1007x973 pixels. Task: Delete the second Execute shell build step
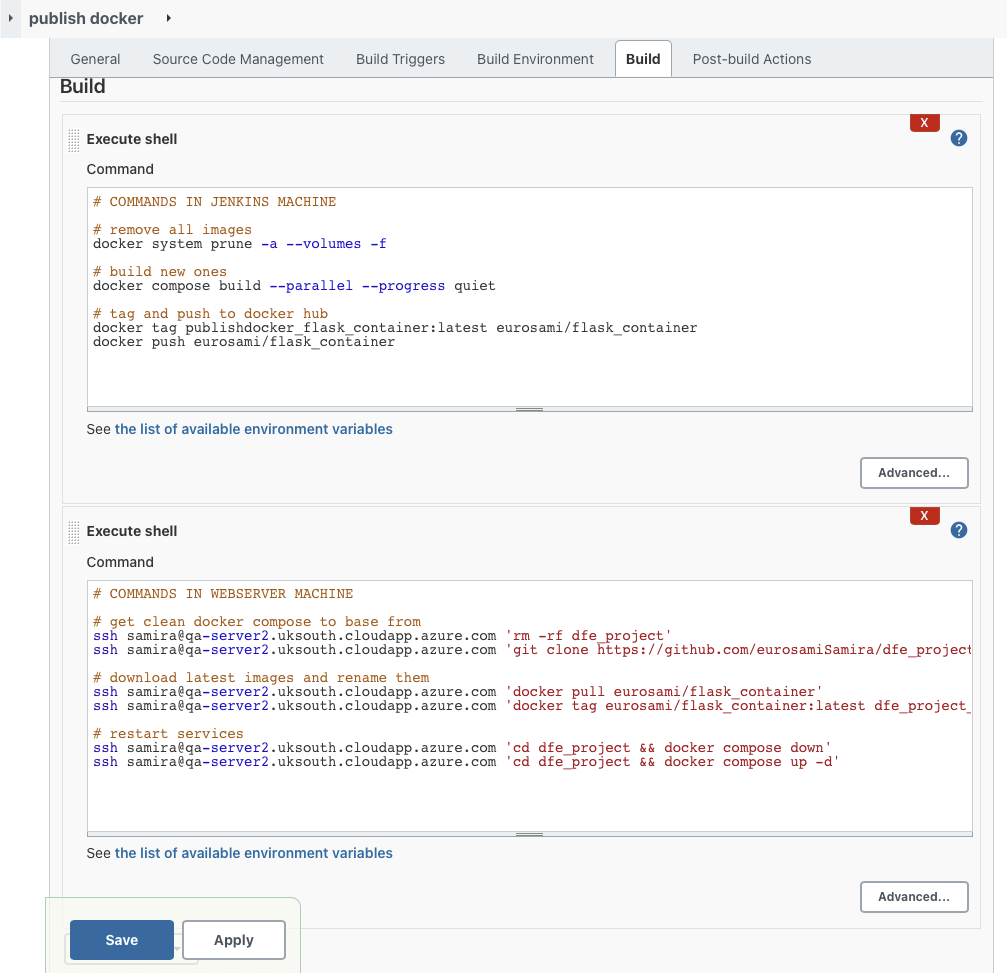[x=924, y=515]
